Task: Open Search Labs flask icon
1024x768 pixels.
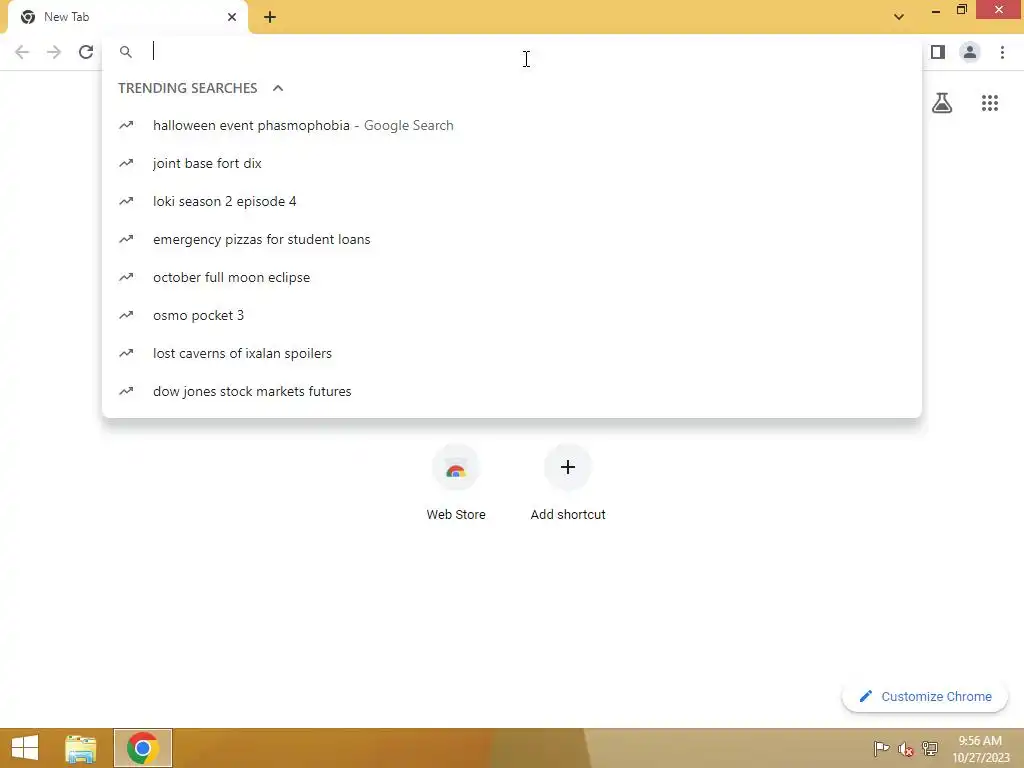Action: click(x=942, y=103)
